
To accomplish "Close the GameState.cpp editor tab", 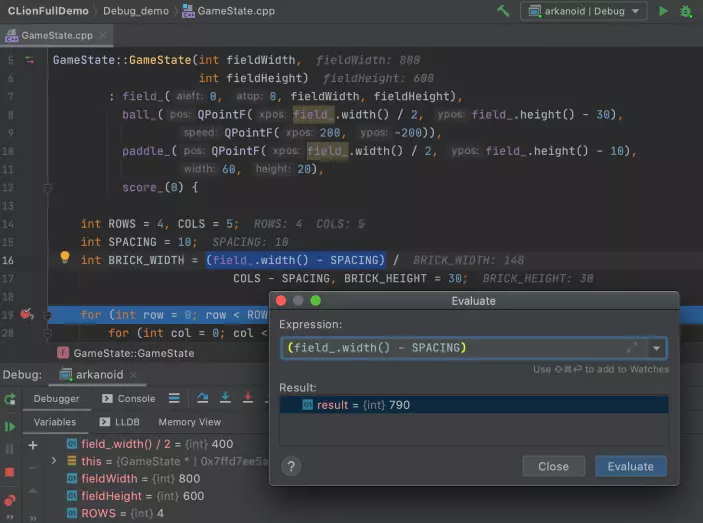I will 103,35.
